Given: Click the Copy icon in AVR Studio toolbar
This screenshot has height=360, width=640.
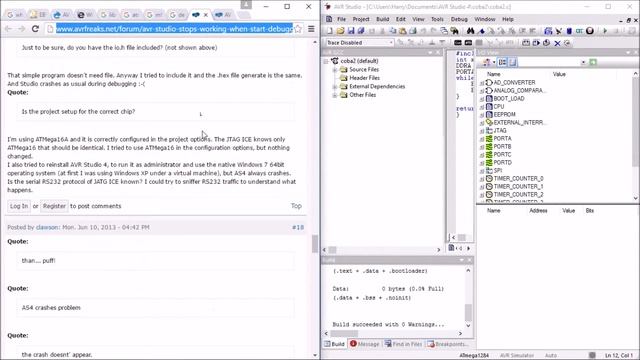Looking at the screenshot, I should (x=392, y=31).
